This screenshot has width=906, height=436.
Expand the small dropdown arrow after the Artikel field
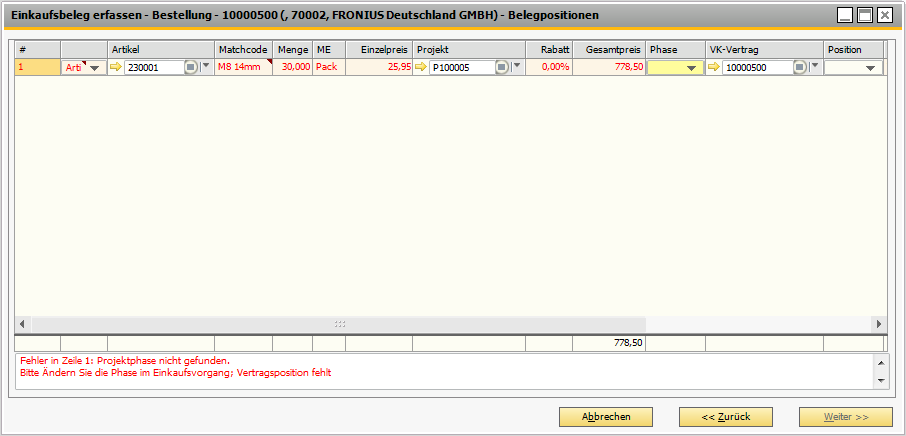(206, 67)
